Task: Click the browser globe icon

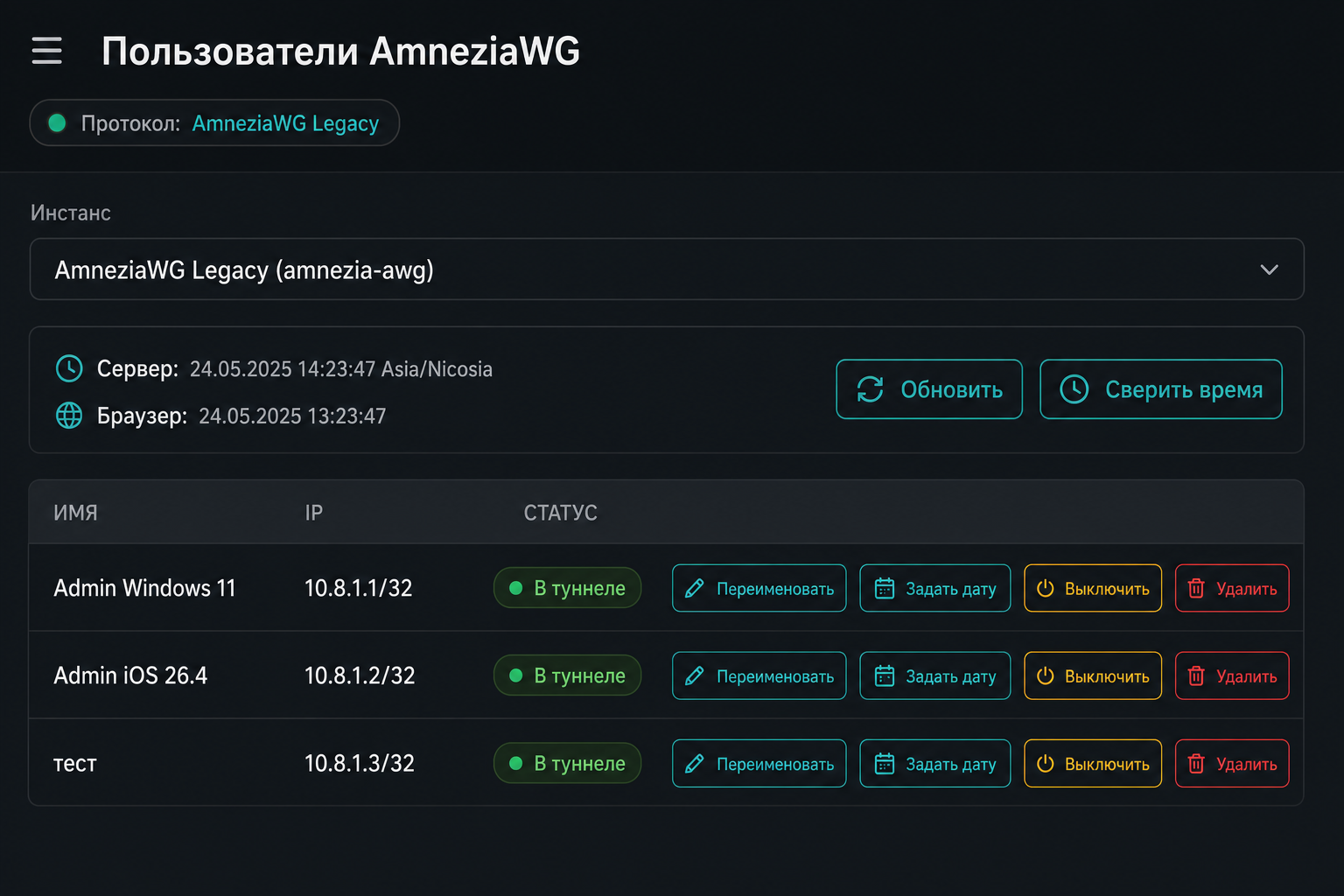Action: (69, 416)
